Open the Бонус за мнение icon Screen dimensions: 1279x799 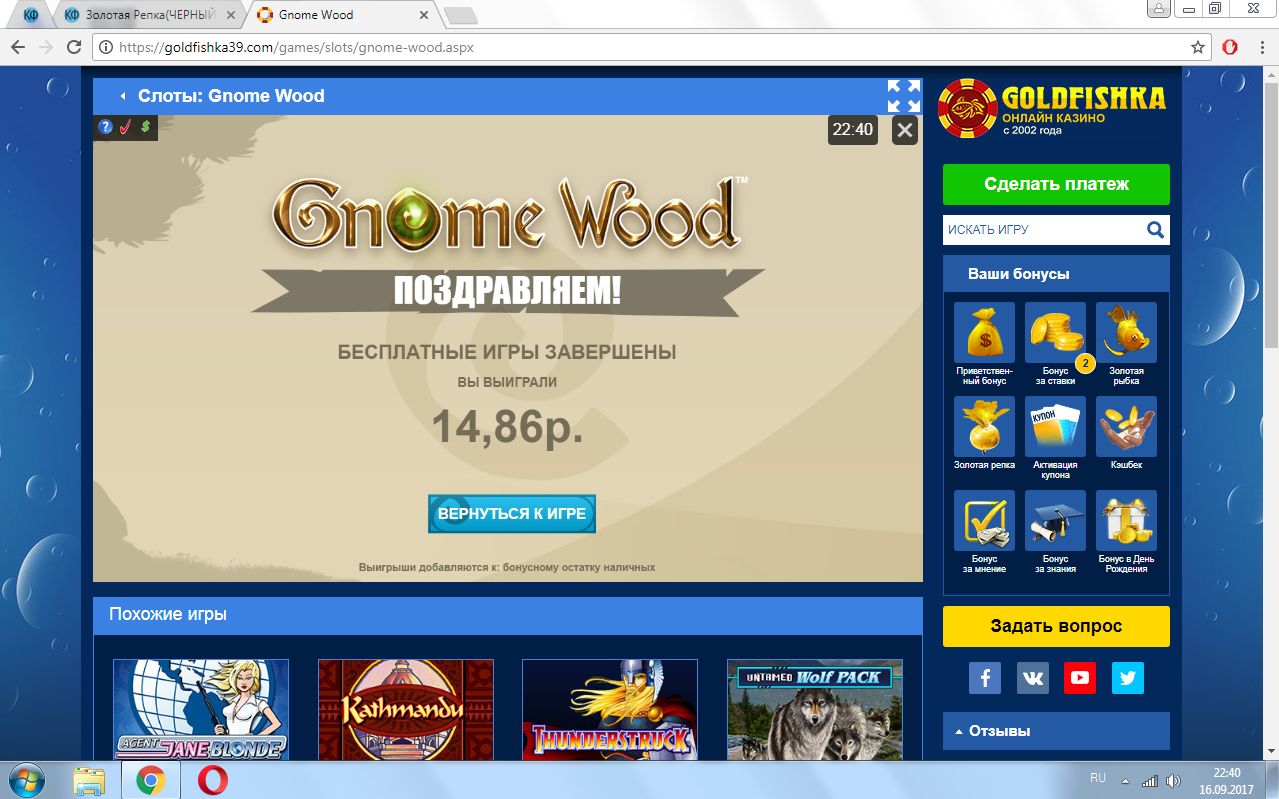click(x=984, y=521)
